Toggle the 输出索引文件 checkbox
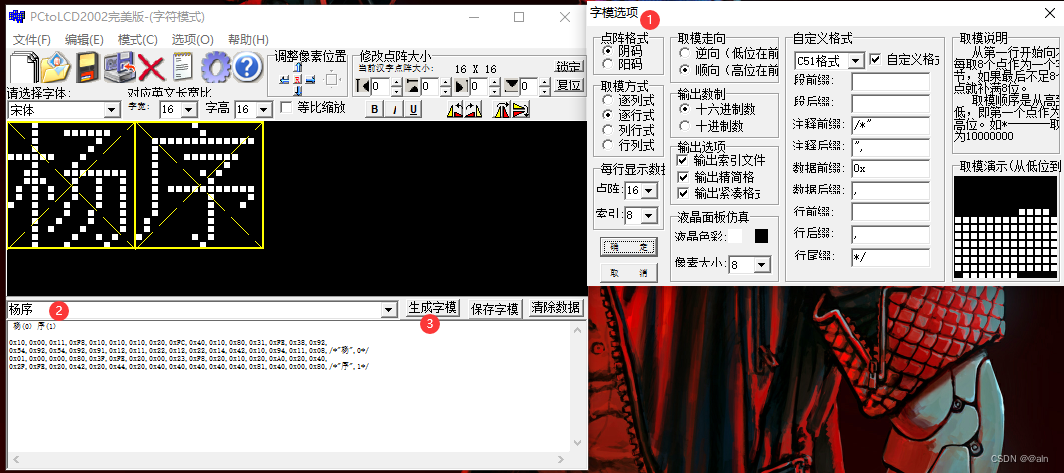Image resolution: width=1064 pixels, height=473 pixels. tap(683, 160)
